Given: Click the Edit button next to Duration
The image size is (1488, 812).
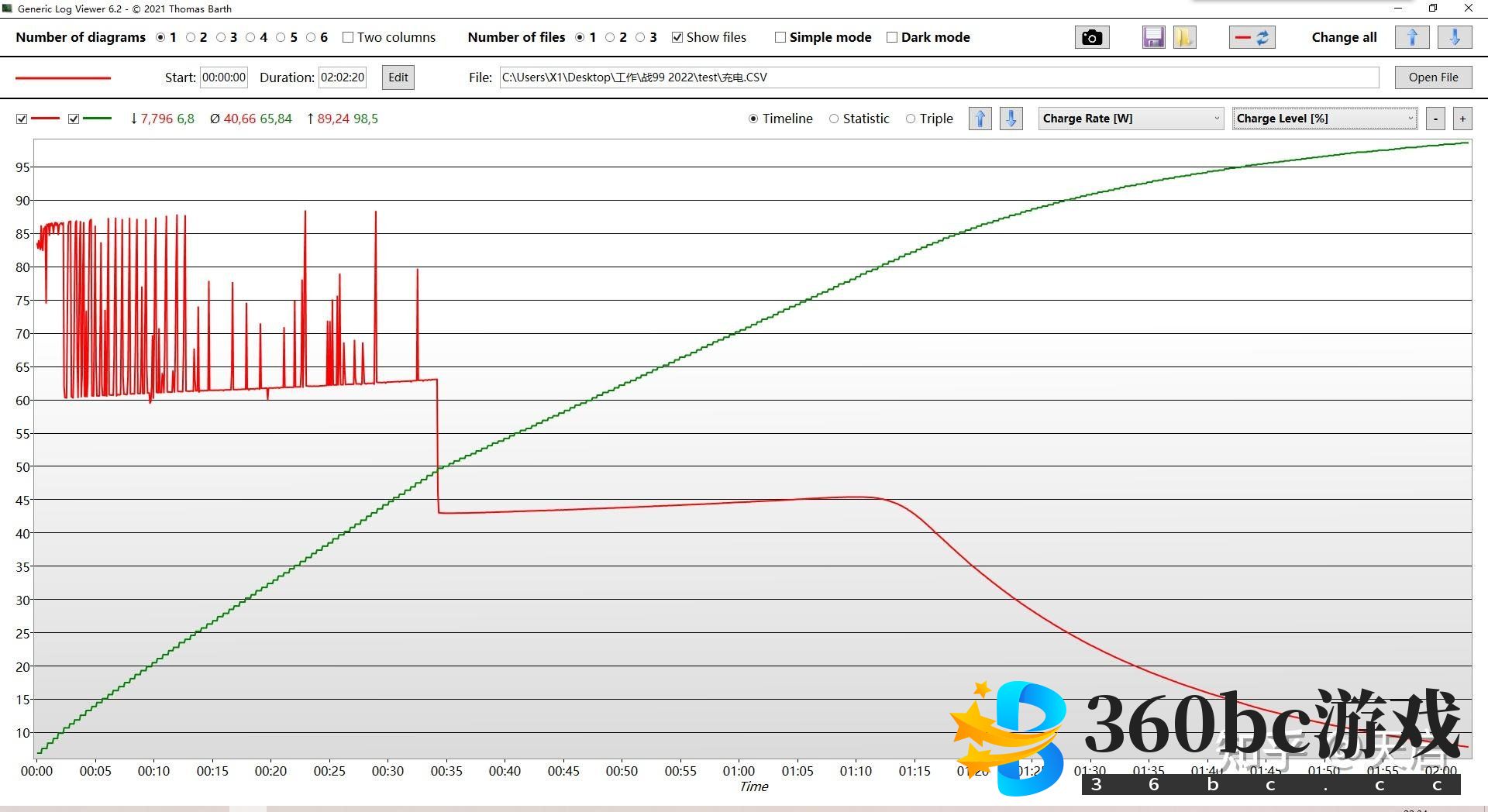Looking at the screenshot, I should click(398, 77).
